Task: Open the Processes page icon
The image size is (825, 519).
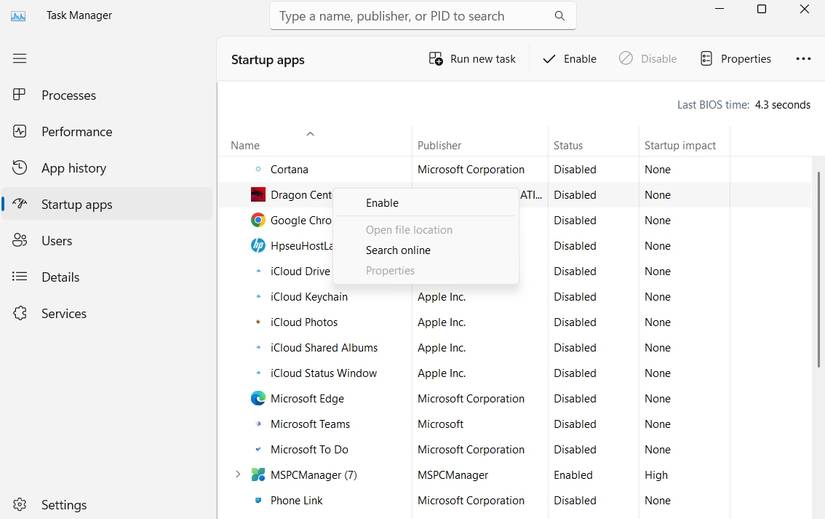Action: pos(19,95)
